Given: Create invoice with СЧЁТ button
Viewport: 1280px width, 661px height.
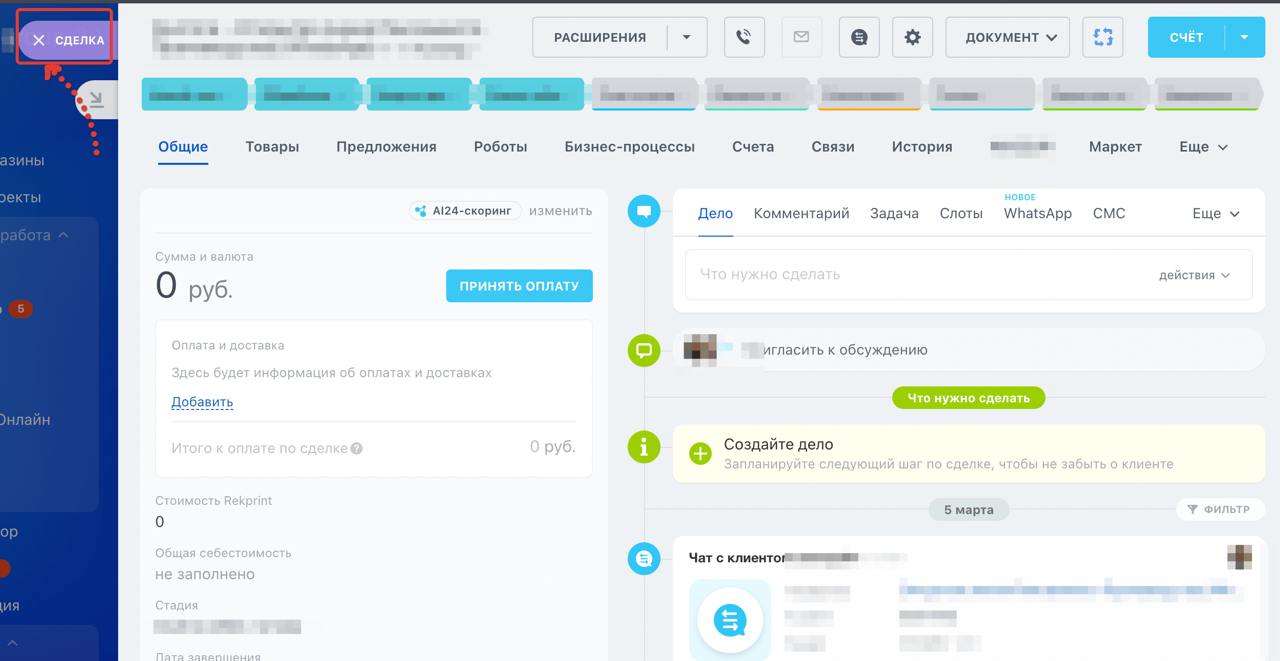Looking at the screenshot, I should [x=1187, y=37].
